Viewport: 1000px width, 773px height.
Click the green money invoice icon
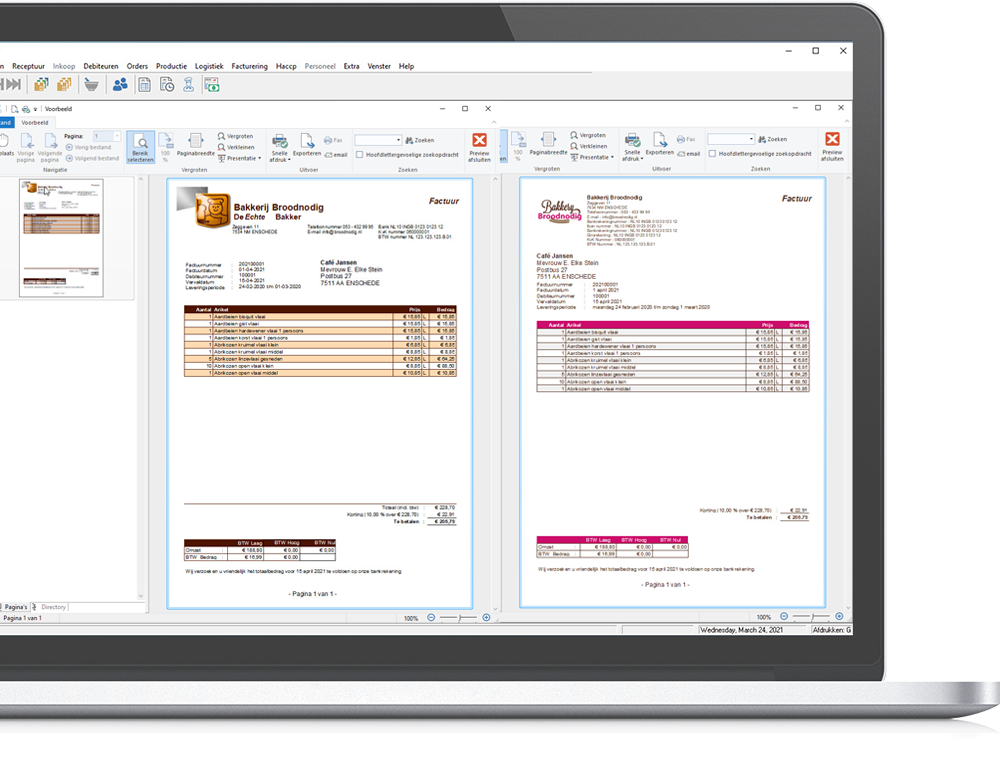tap(212, 84)
